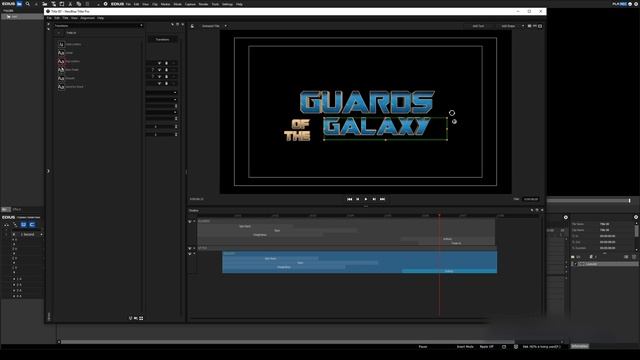Play the title preview

tap(366, 199)
